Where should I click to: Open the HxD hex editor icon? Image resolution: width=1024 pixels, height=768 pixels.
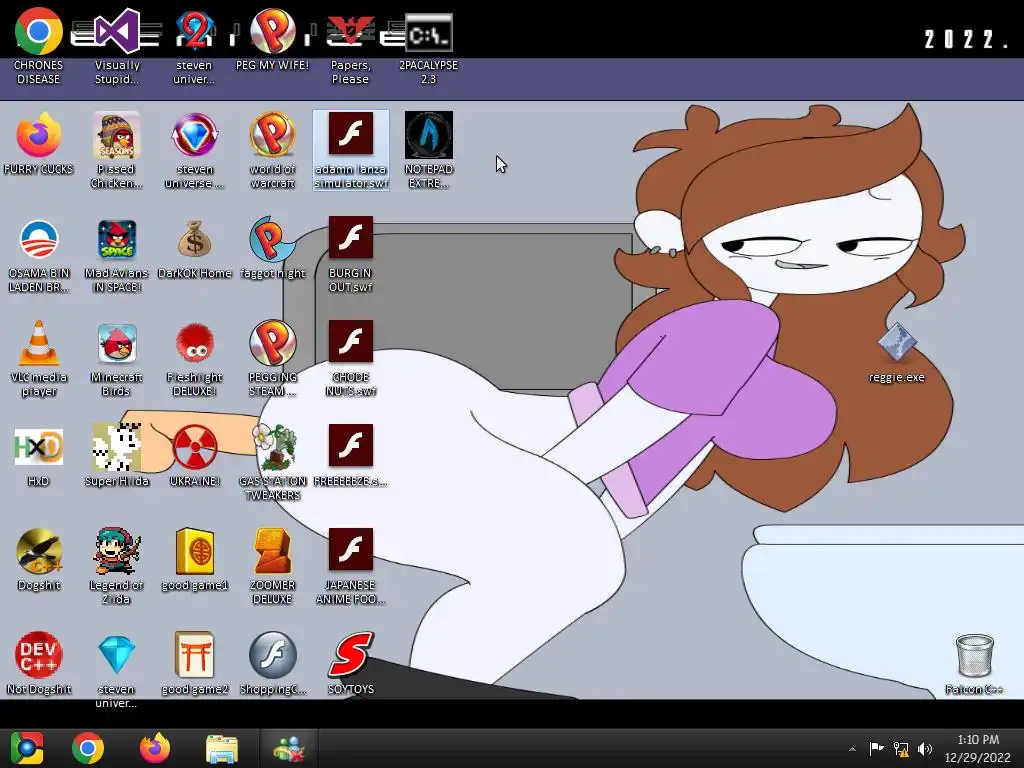[39, 447]
